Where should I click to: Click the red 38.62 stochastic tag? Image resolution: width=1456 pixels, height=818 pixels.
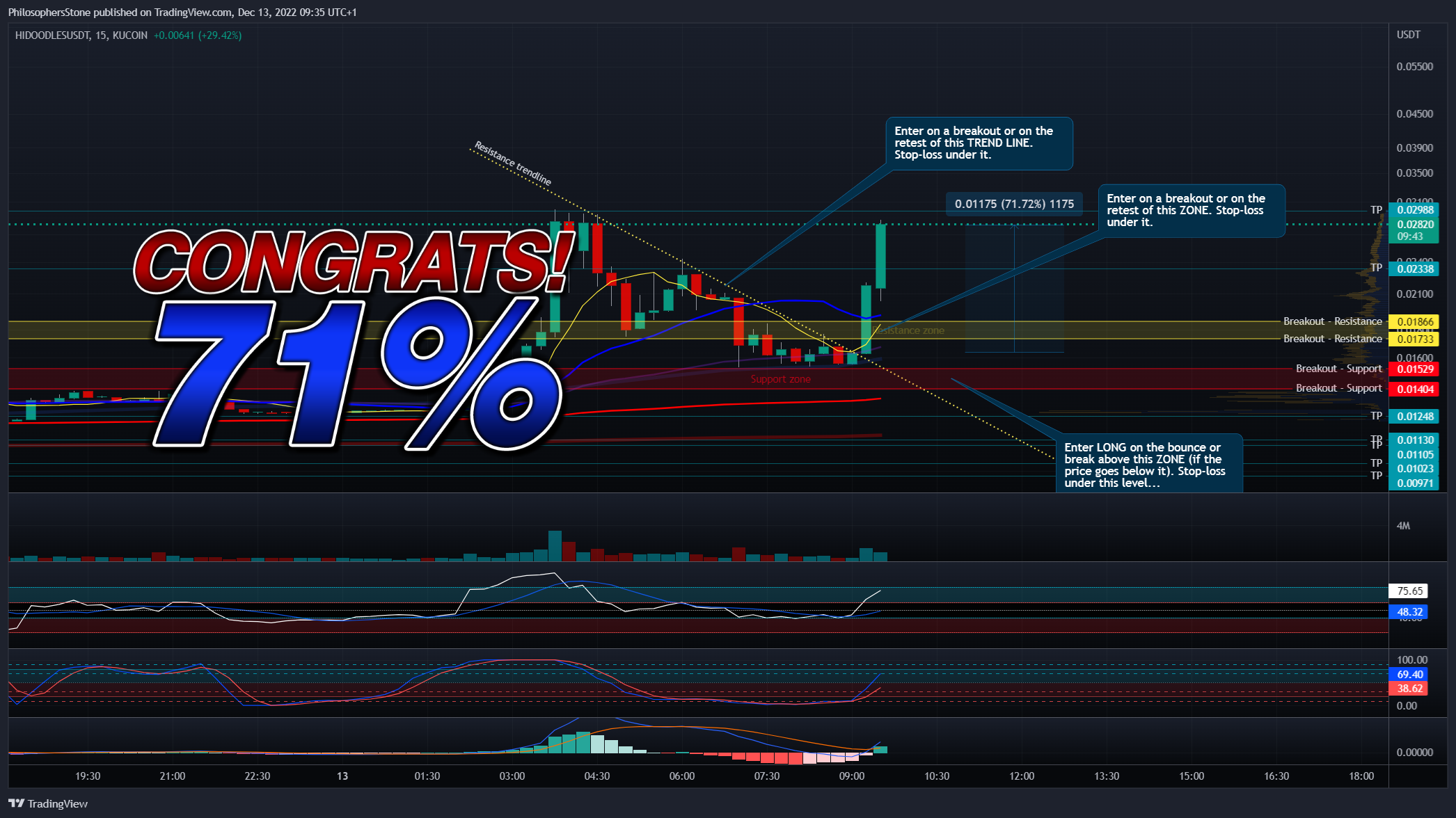point(1409,689)
